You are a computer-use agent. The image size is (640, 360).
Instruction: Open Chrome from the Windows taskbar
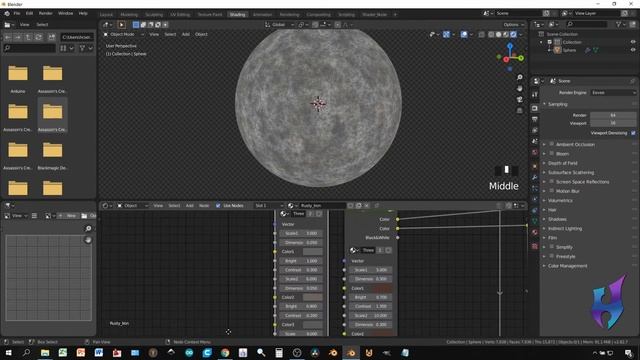pos(225,353)
